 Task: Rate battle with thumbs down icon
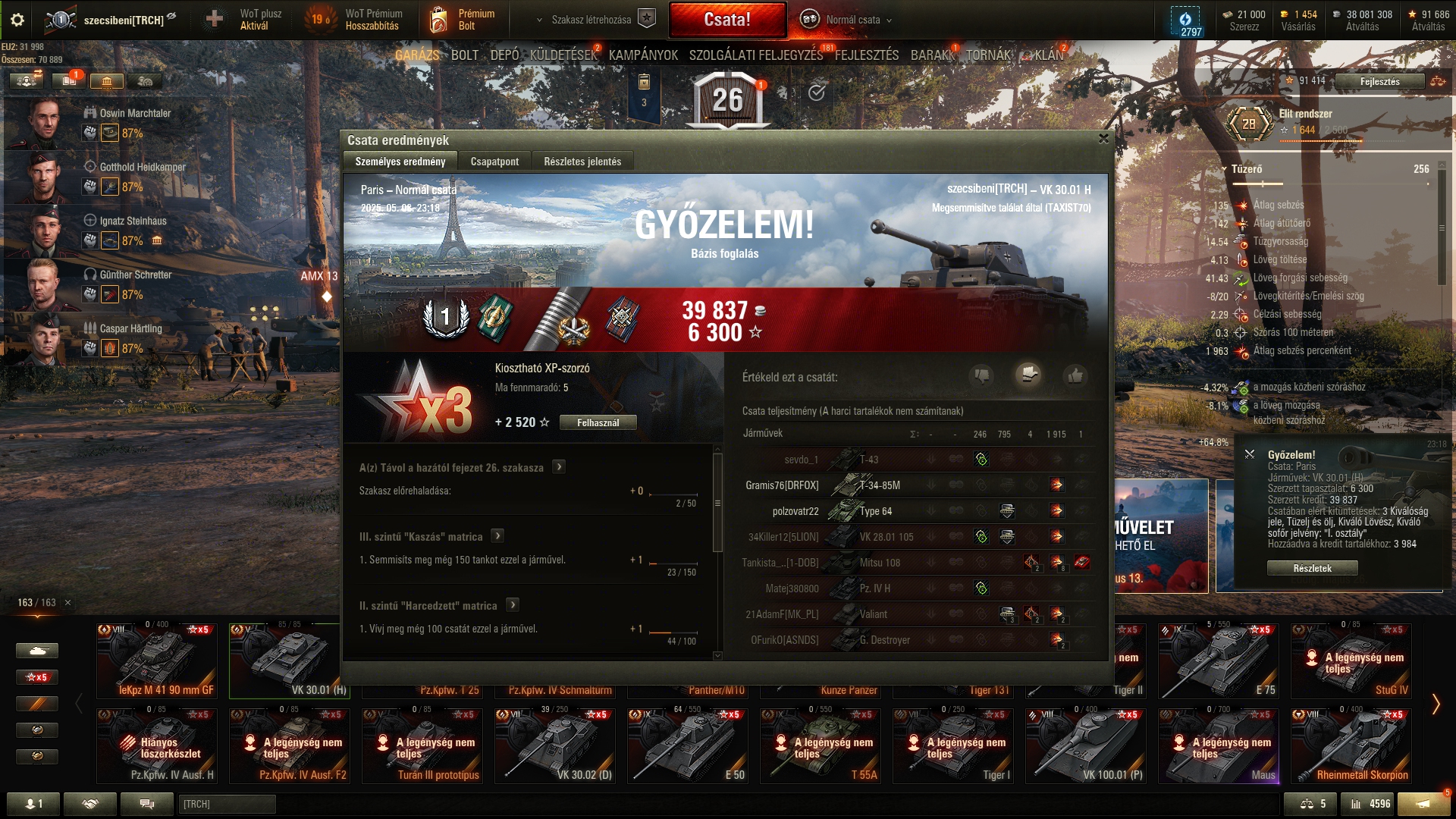tap(982, 375)
